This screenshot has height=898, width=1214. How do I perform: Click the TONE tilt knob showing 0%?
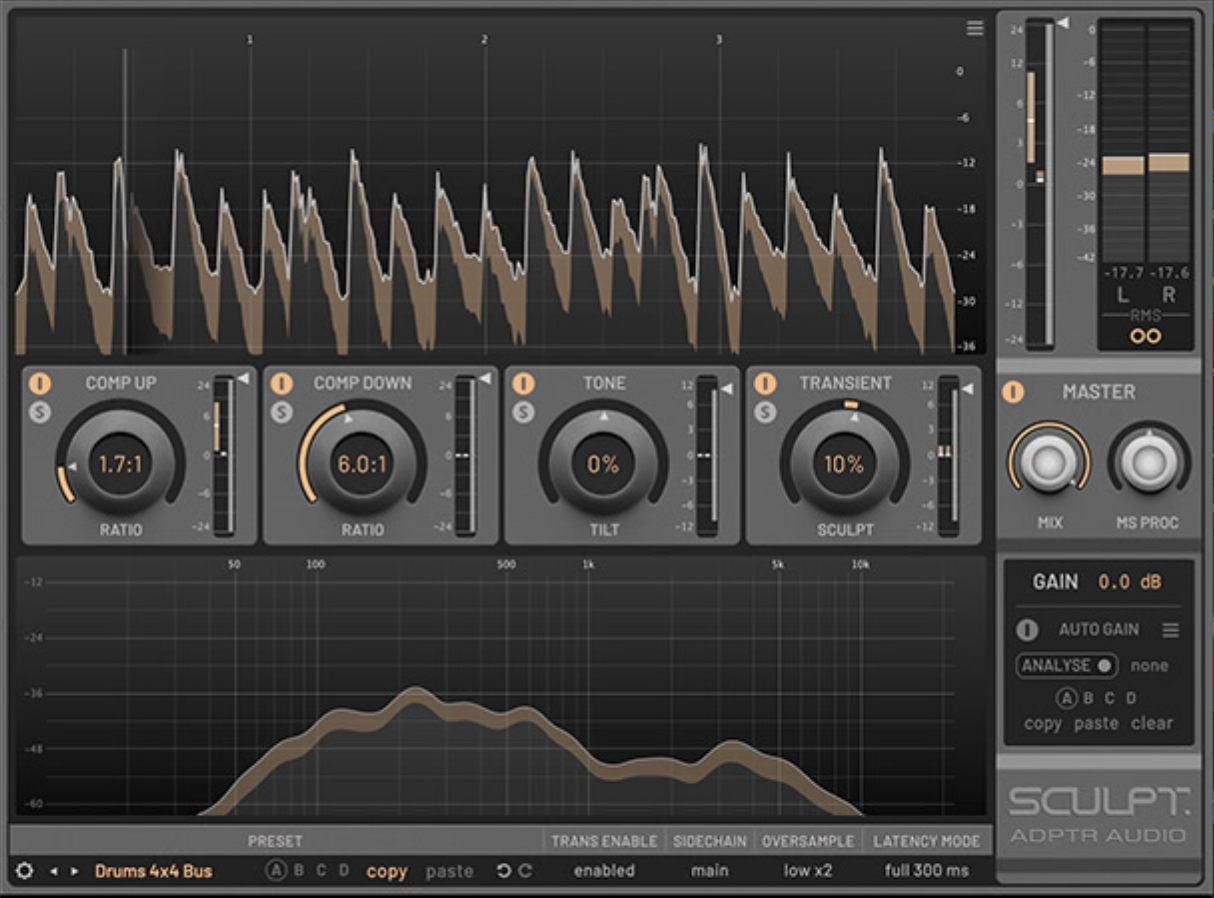coord(603,464)
